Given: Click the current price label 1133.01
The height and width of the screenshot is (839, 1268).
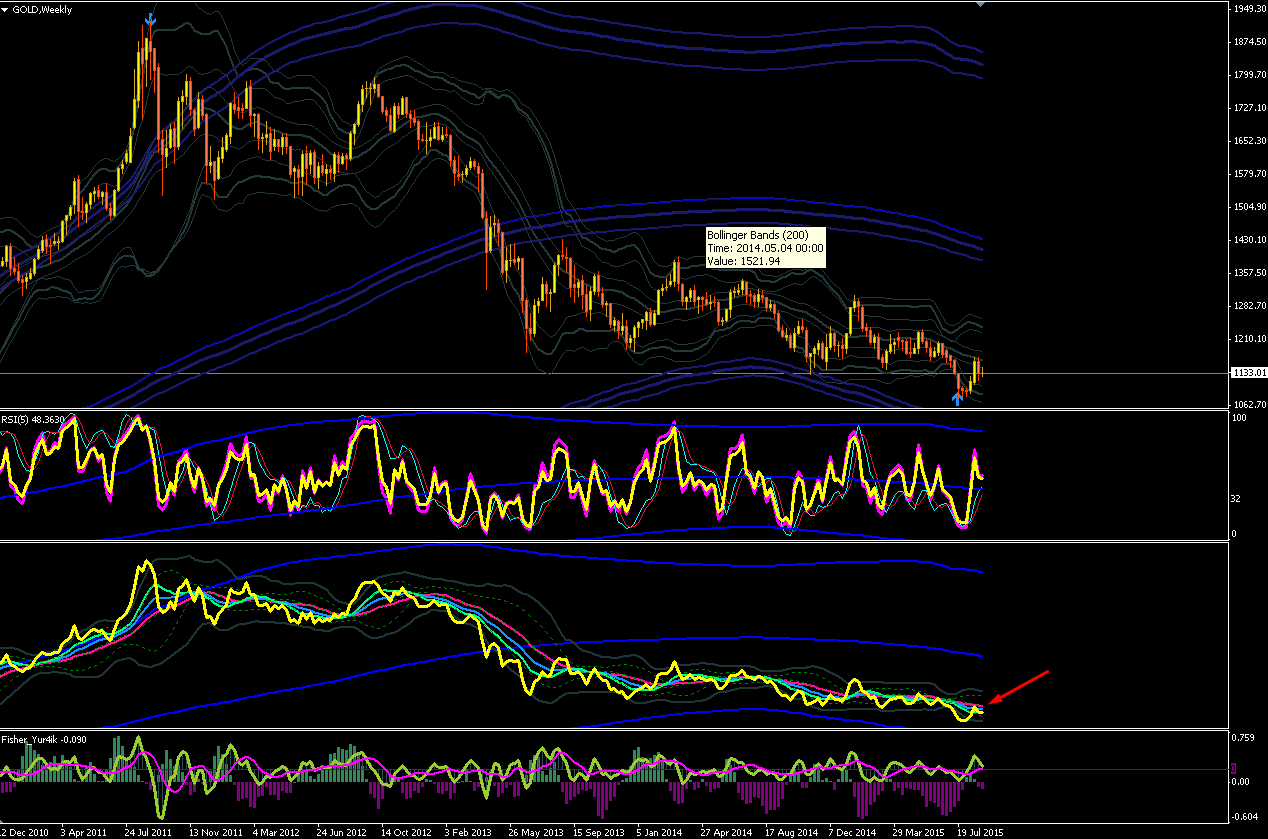Looking at the screenshot, I should [x=1248, y=373].
